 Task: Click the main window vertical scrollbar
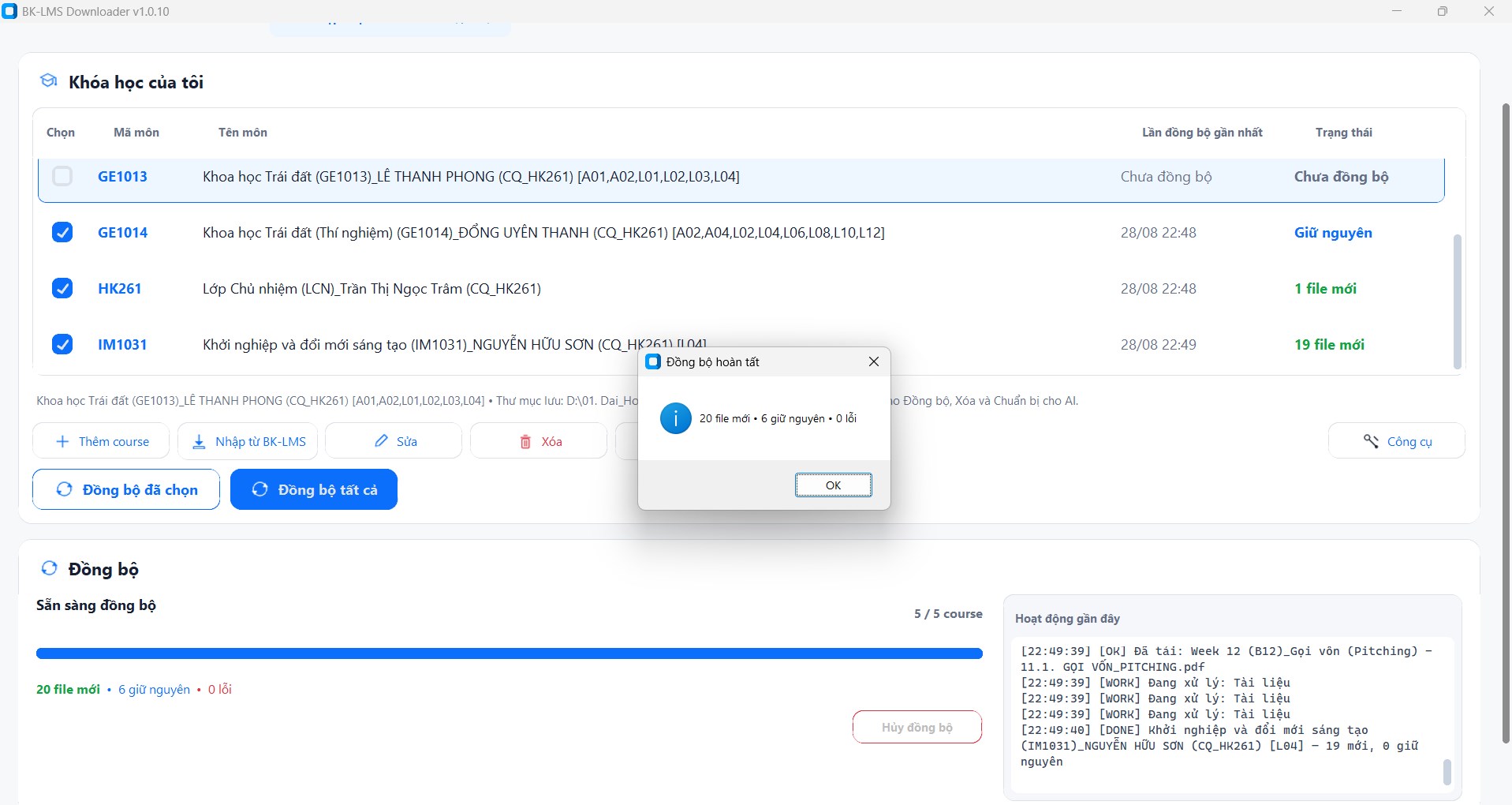(1506, 423)
